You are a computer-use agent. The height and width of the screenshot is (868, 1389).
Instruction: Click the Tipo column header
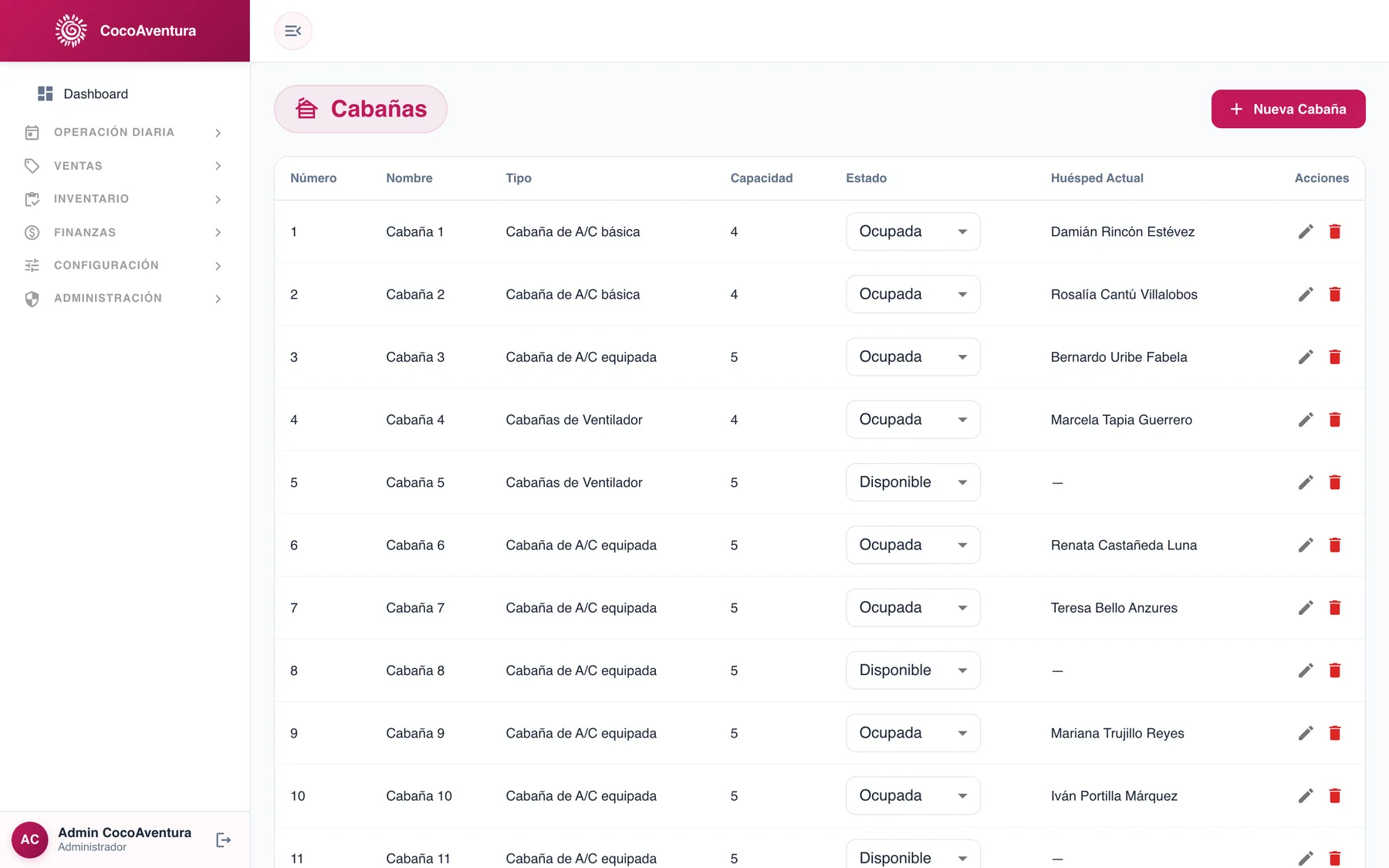point(519,178)
